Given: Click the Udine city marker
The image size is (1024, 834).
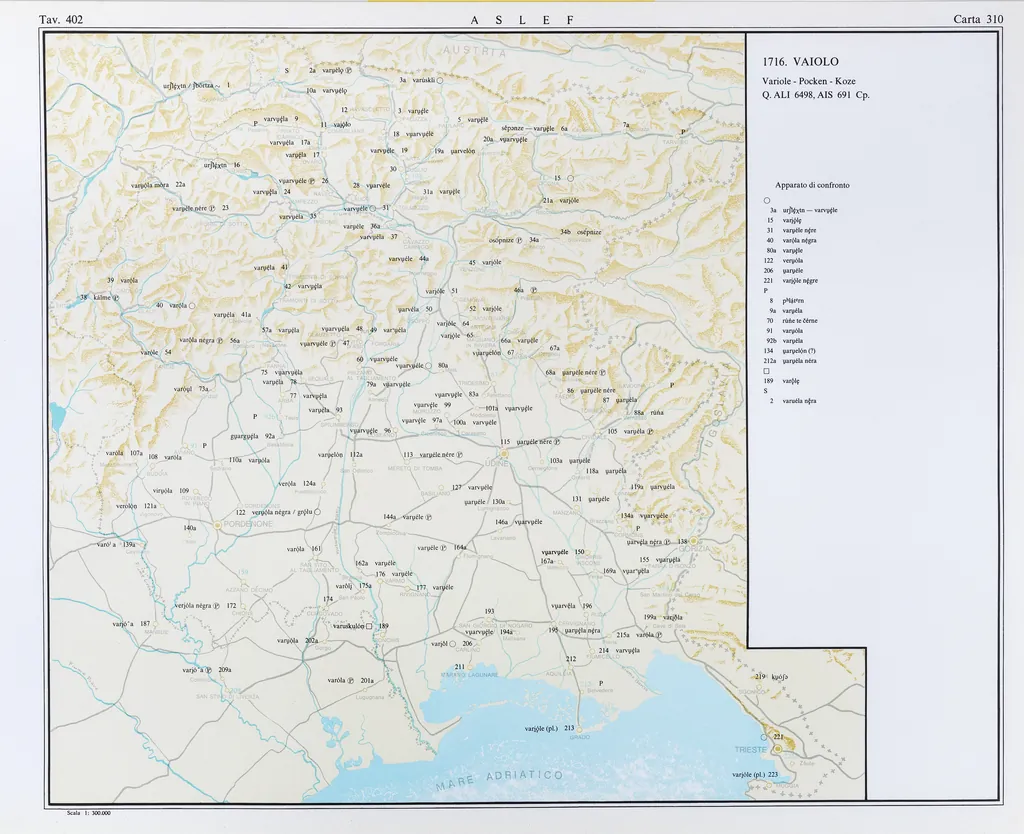Looking at the screenshot, I should pyautogui.click(x=504, y=453).
